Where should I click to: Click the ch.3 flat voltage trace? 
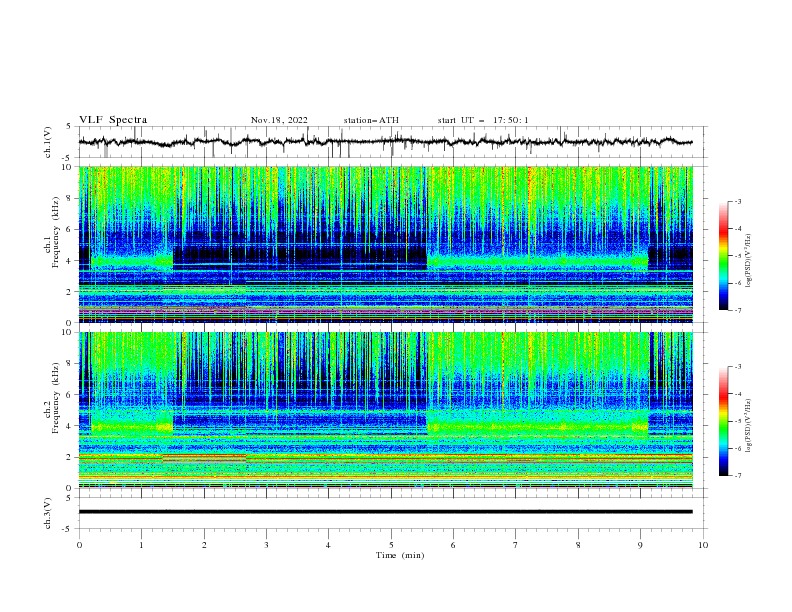point(386,512)
